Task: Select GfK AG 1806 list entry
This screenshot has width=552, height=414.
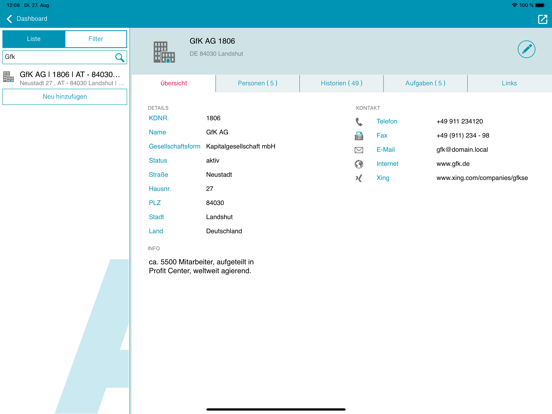Action: click(x=65, y=78)
